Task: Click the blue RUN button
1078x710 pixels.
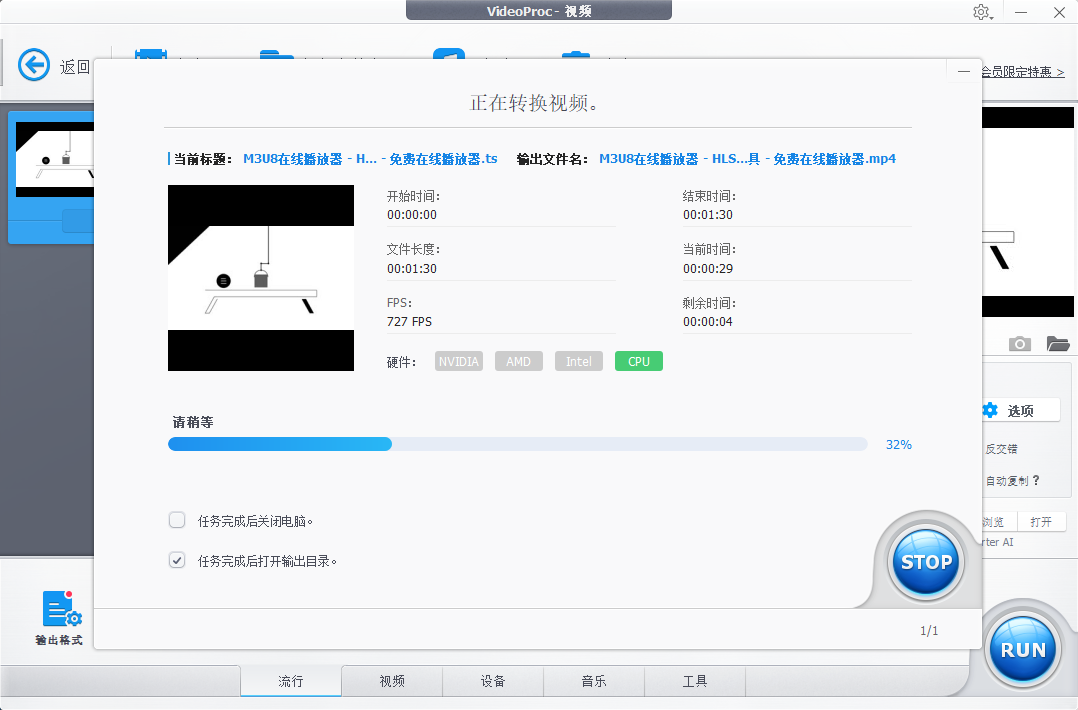Action: (1023, 650)
